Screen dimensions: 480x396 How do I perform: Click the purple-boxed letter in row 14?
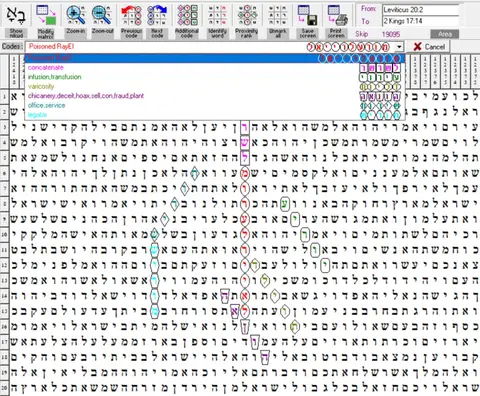pyautogui.click(x=225, y=296)
